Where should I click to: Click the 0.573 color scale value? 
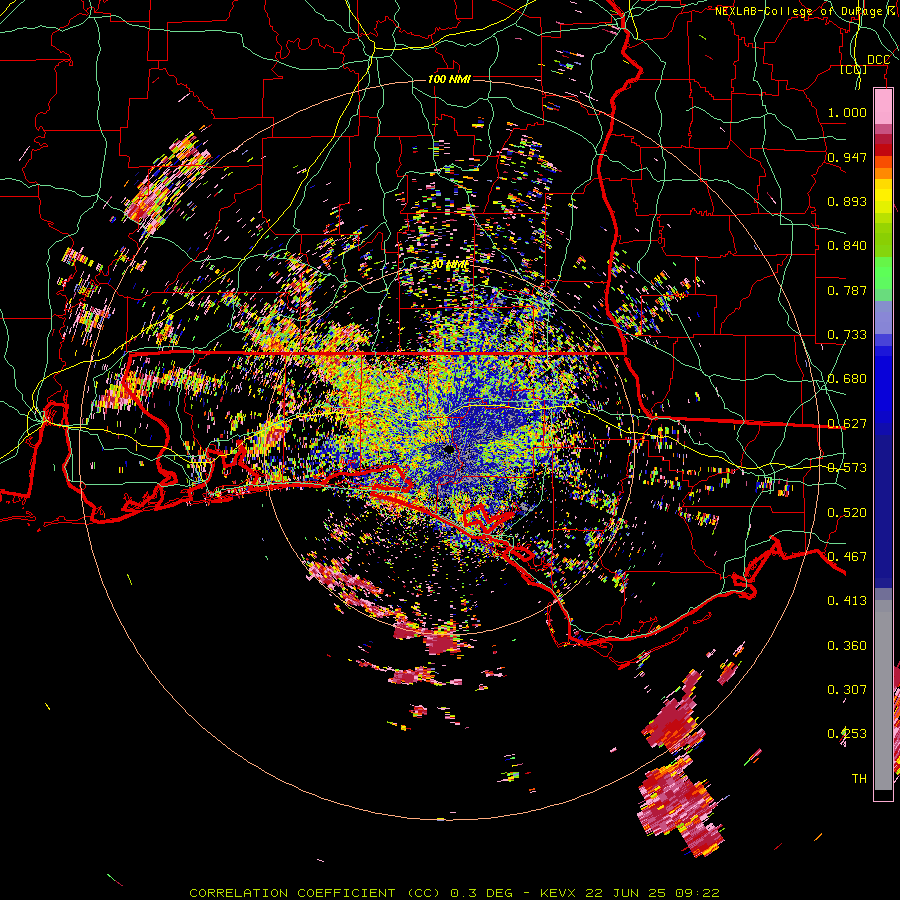pos(847,468)
